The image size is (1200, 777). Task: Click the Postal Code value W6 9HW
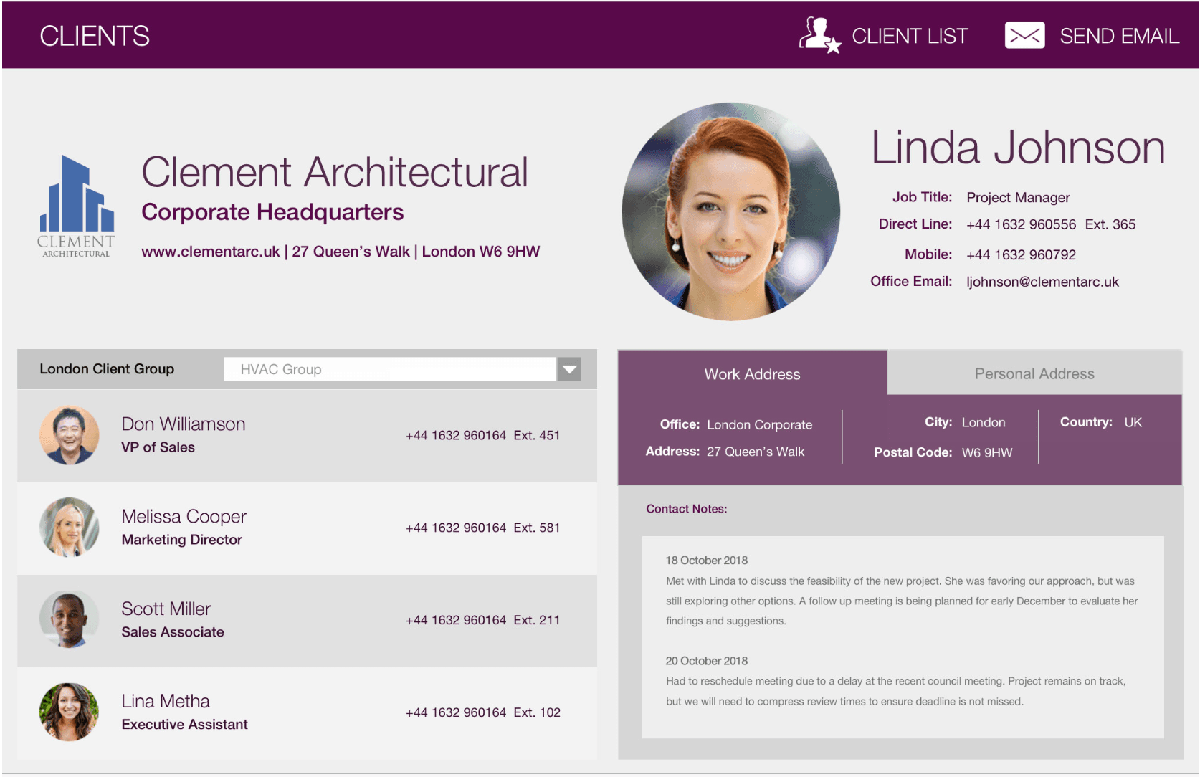pos(987,453)
